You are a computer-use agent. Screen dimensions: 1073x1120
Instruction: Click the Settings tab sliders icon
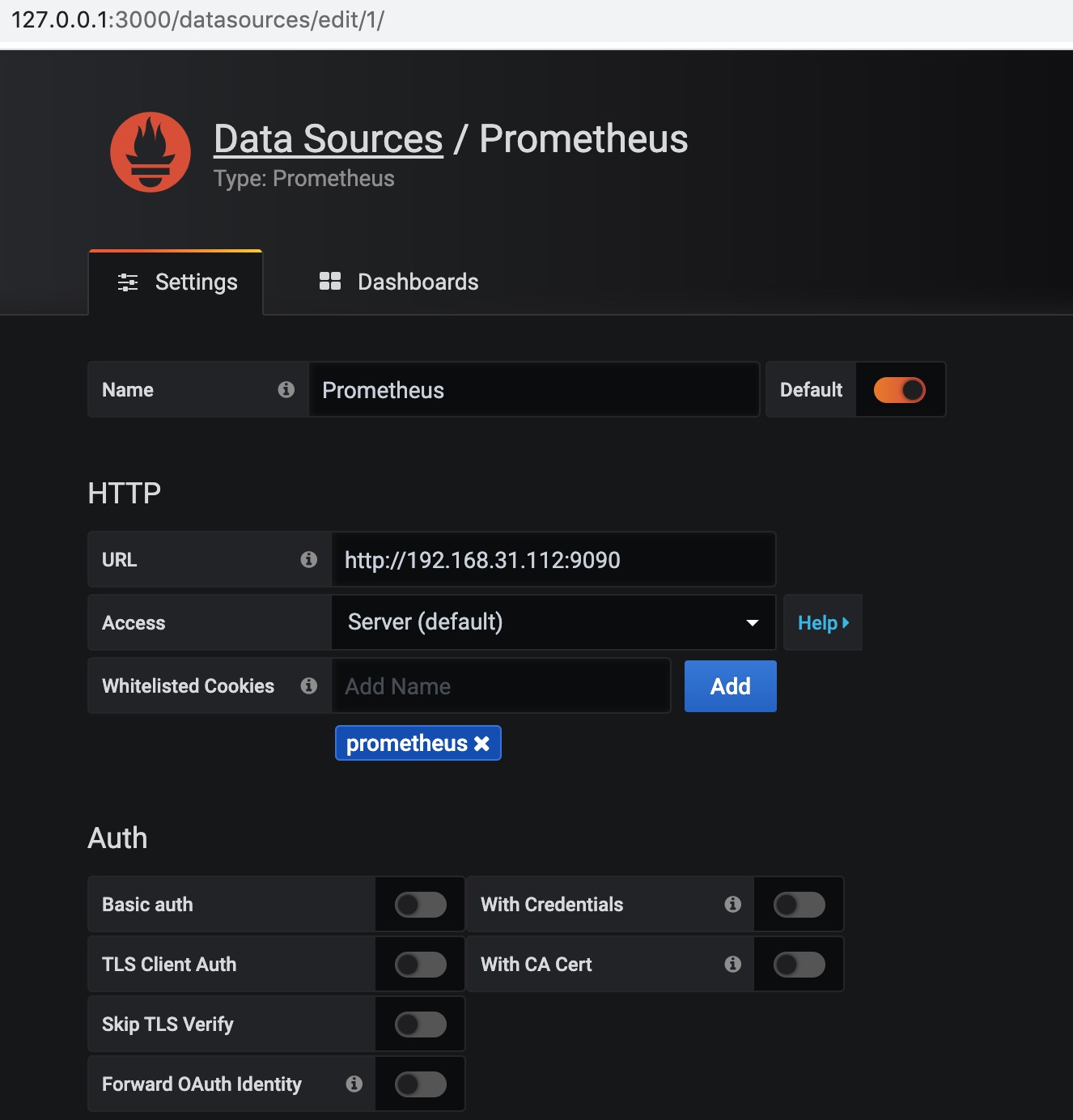pyautogui.click(x=128, y=282)
